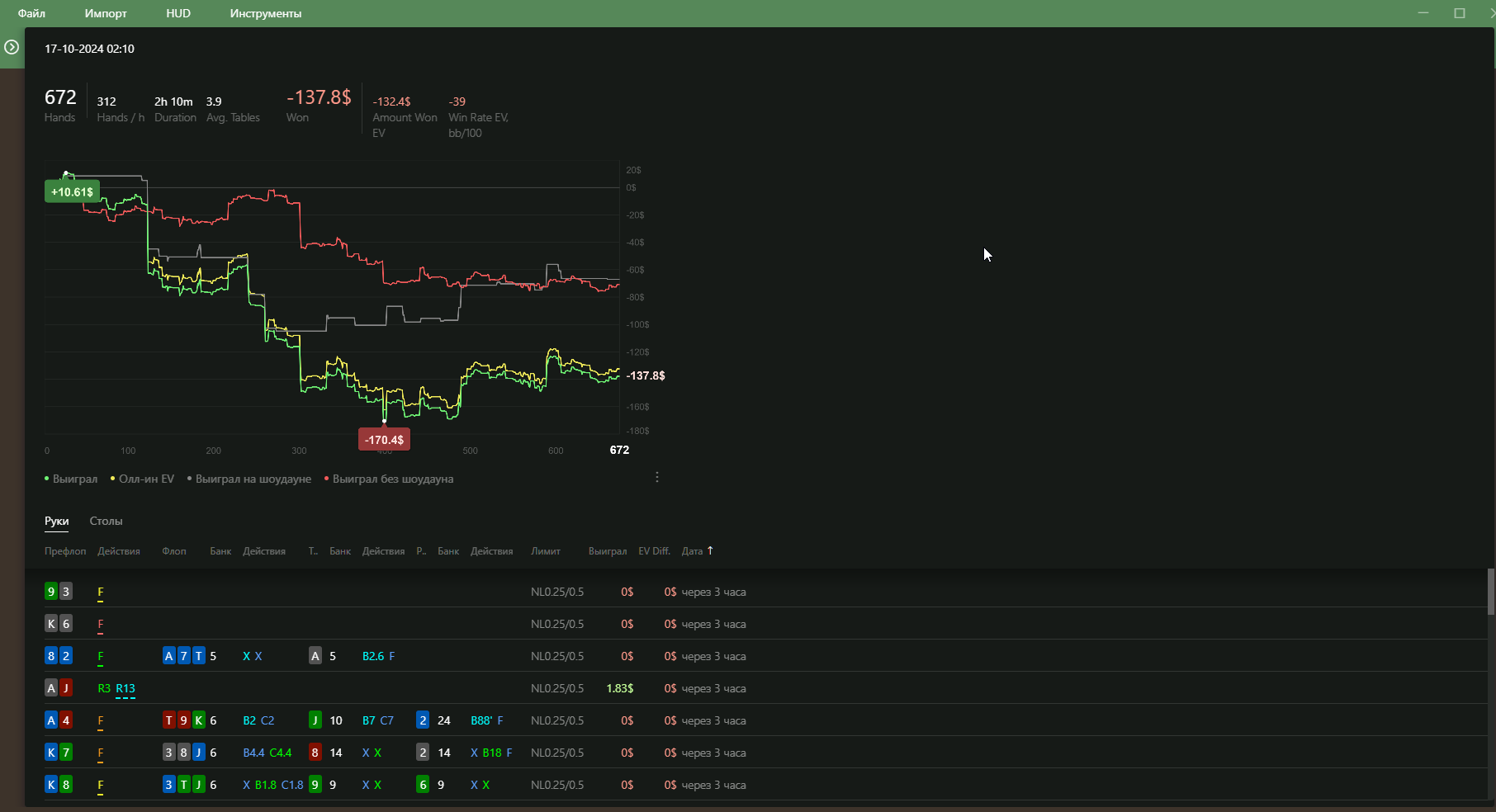Screen dimensions: 1496x812
Task: Select the hand row with cards K 6
Action: click(x=756, y=624)
